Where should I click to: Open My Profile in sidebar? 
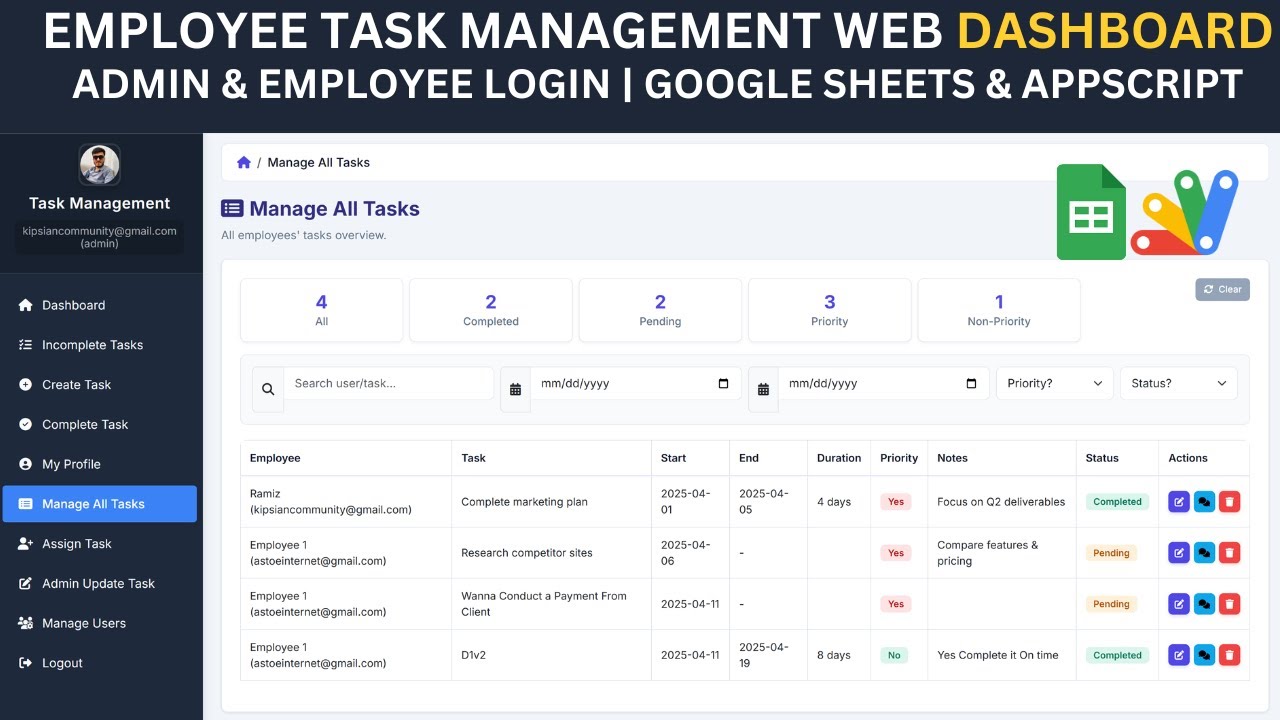pyautogui.click(x=100, y=464)
